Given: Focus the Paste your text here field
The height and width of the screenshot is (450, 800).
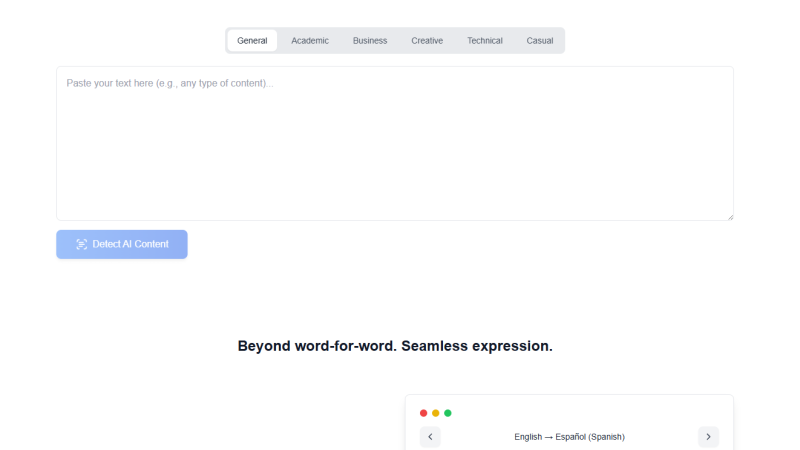Looking at the screenshot, I should 395,143.
